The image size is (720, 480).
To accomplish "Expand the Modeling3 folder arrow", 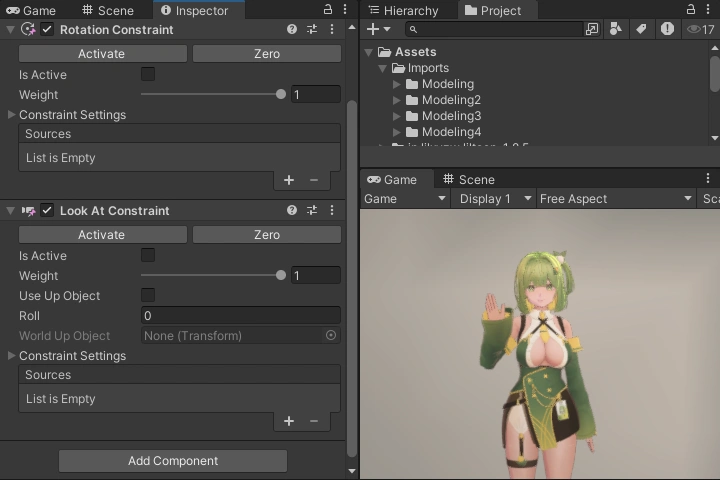I will coord(397,116).
